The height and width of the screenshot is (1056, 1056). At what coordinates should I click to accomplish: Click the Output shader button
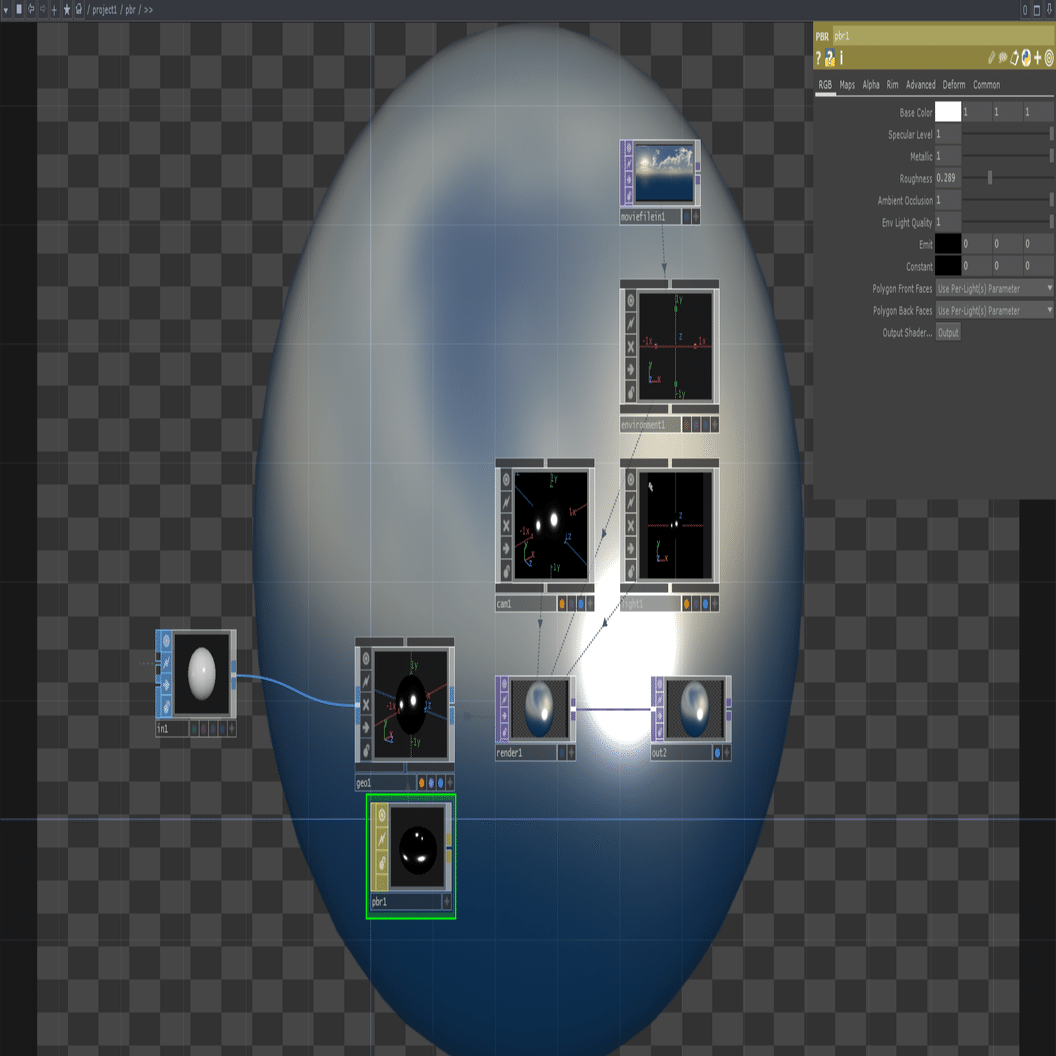[948, 333]
